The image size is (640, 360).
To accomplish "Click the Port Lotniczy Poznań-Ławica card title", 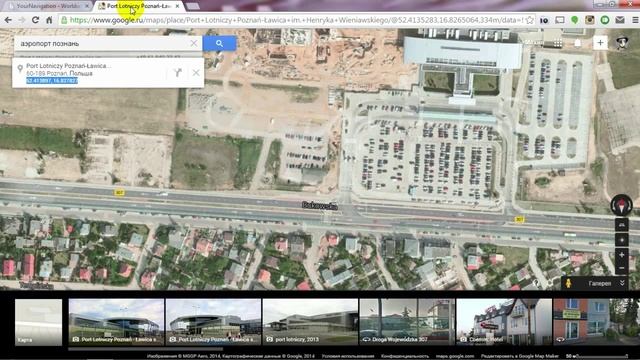I will pos(68,66).
